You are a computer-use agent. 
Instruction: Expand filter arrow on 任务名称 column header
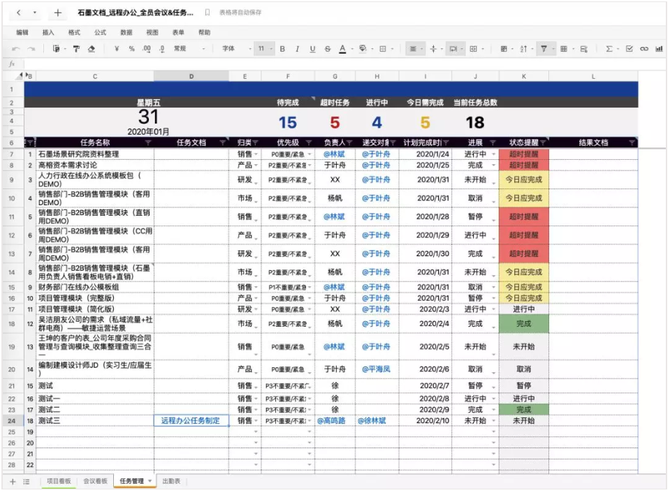tap(148, 143)
